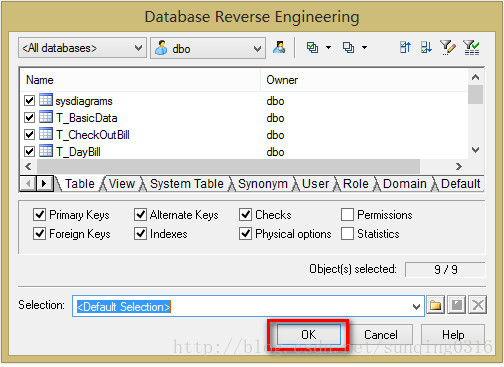504x367 pixels.
Task: Switch to the System Table tab
Action: pos(187,184)
